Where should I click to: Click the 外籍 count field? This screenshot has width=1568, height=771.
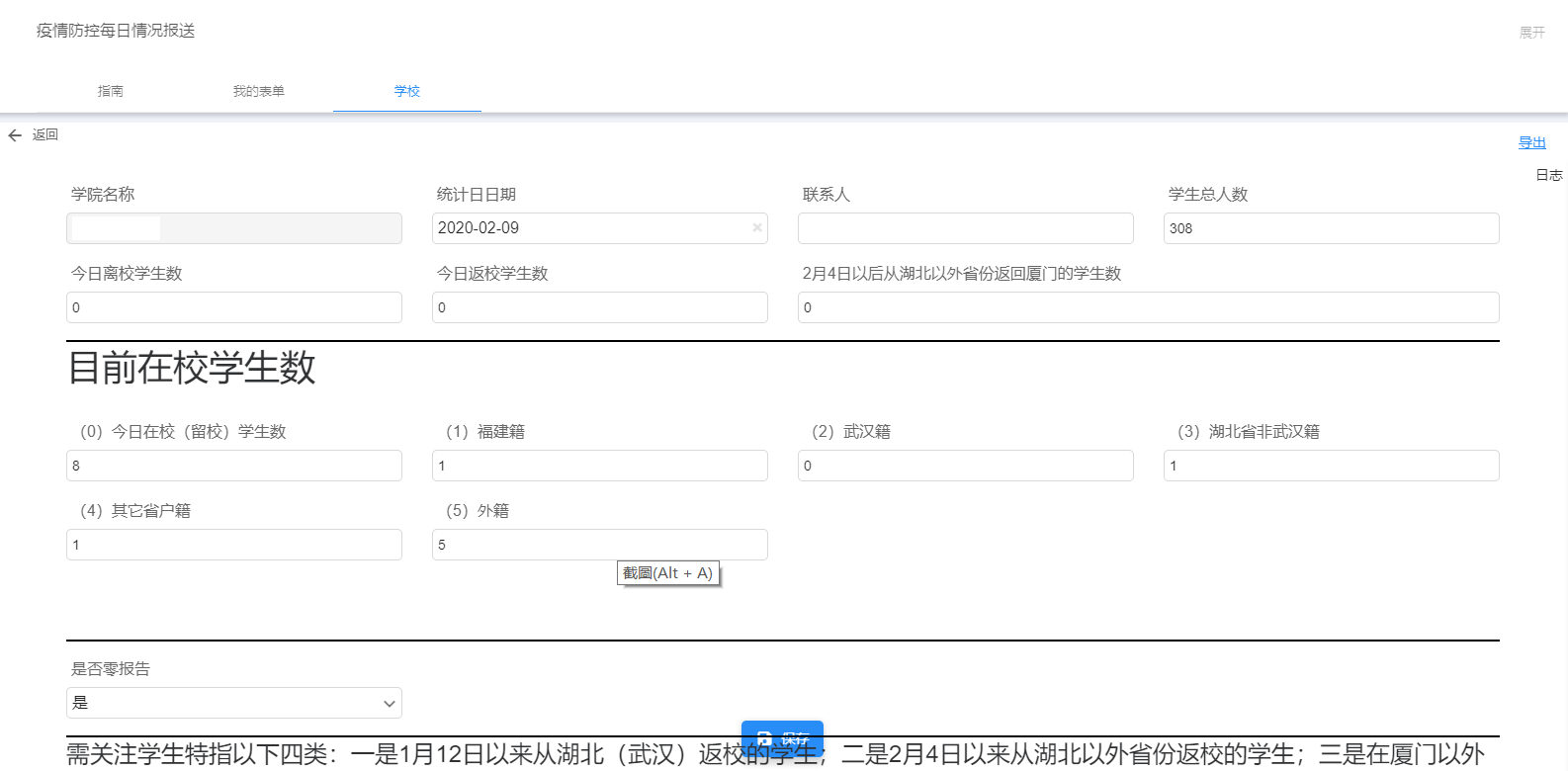pos(600,545)
